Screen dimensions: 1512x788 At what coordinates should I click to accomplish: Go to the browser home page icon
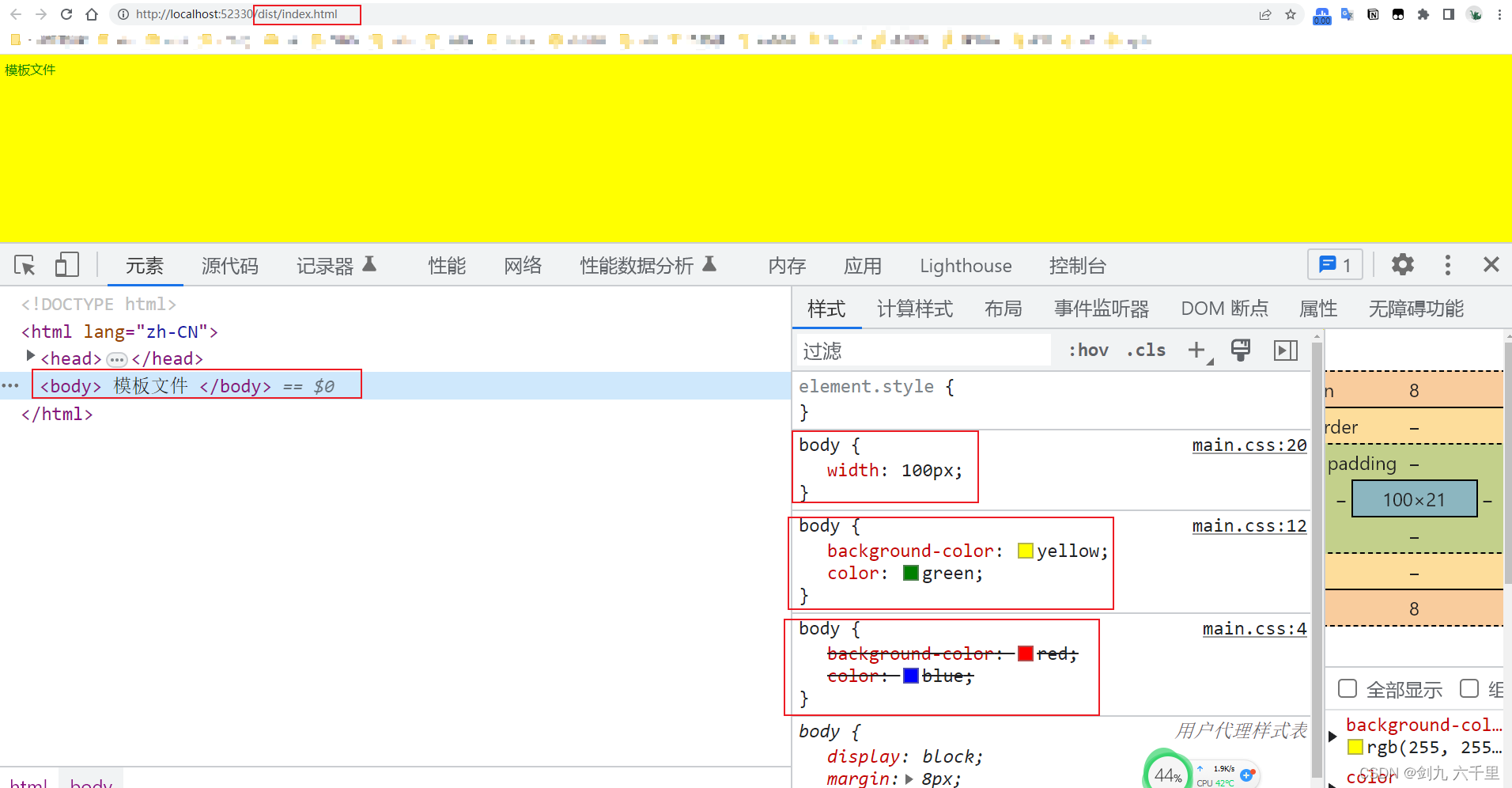pyautogui.click(x=92, y=14)
